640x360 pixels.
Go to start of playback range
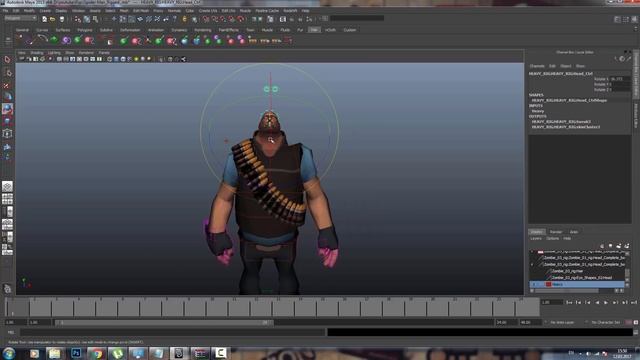pos(569,302)
